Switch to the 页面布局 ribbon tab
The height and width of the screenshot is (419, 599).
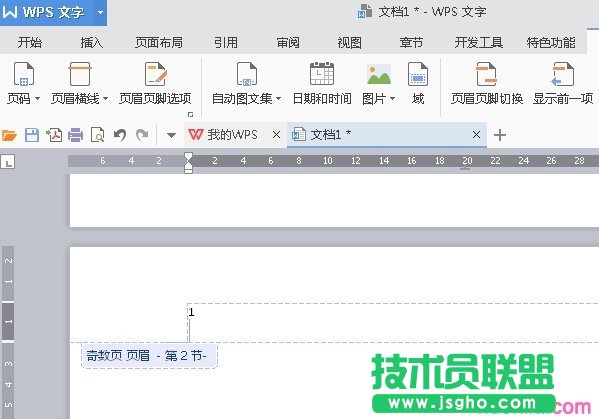159,42
